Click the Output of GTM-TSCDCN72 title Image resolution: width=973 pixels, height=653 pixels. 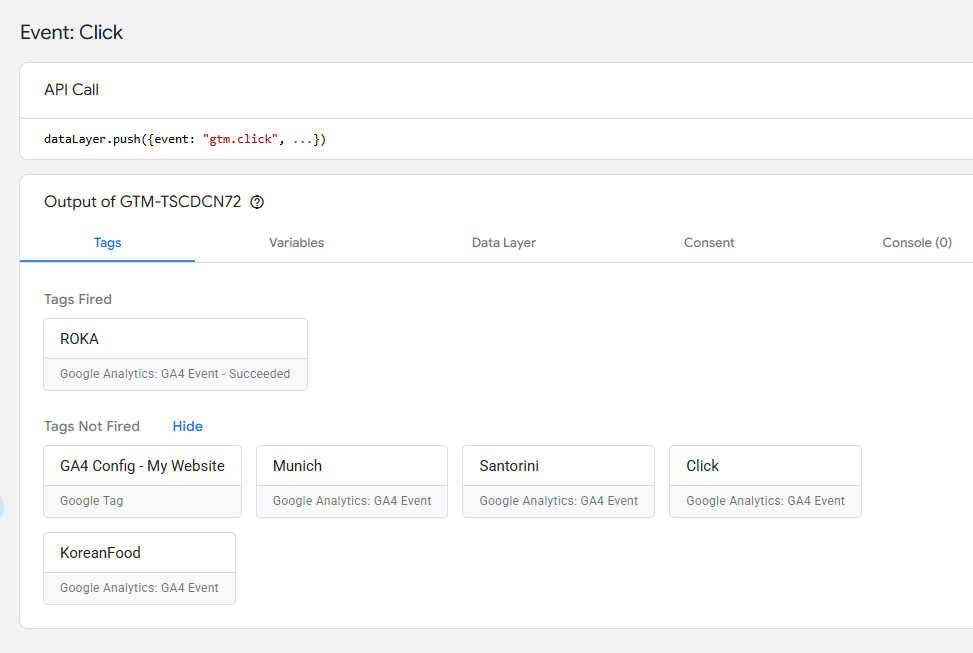click(143, 202)
